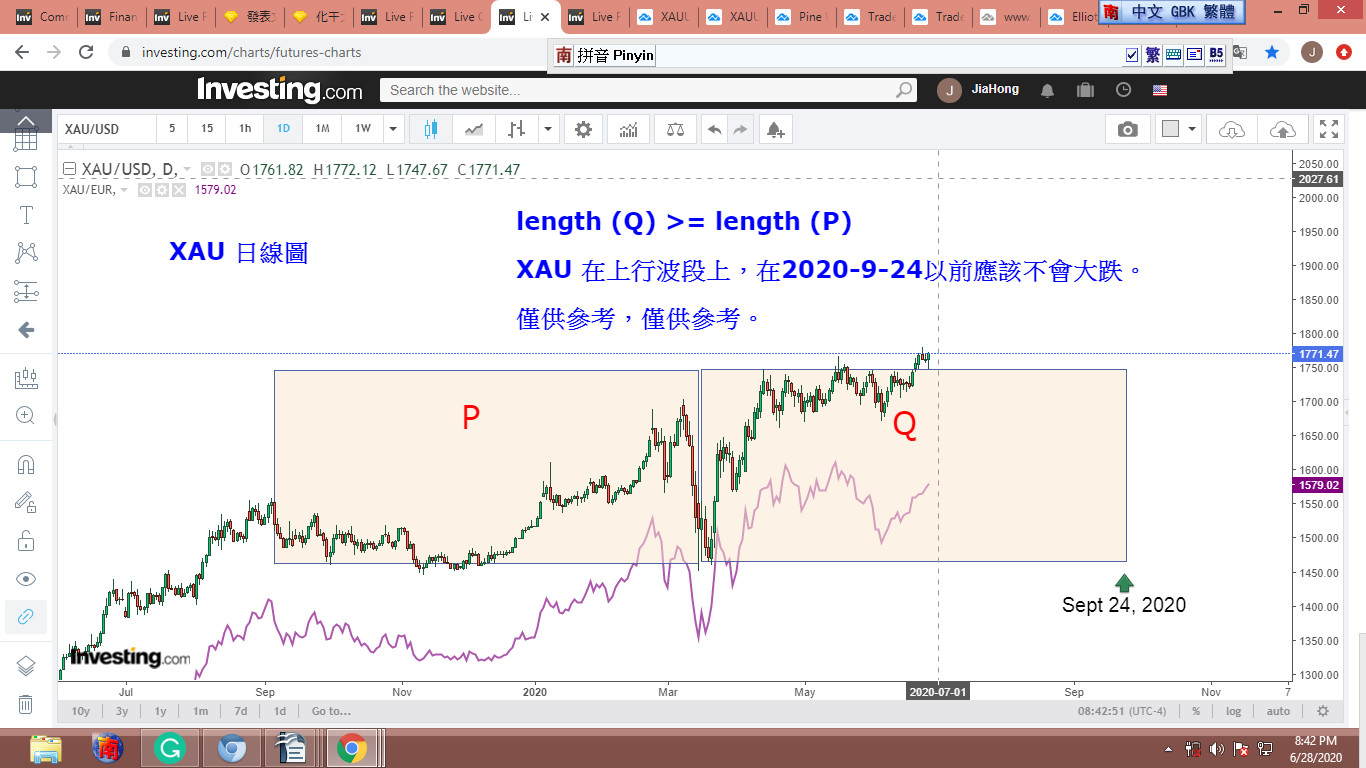This screenshot has width=1366, height=768.
Task: Remove drawings with trash can icon
Action: coord(26,704)
